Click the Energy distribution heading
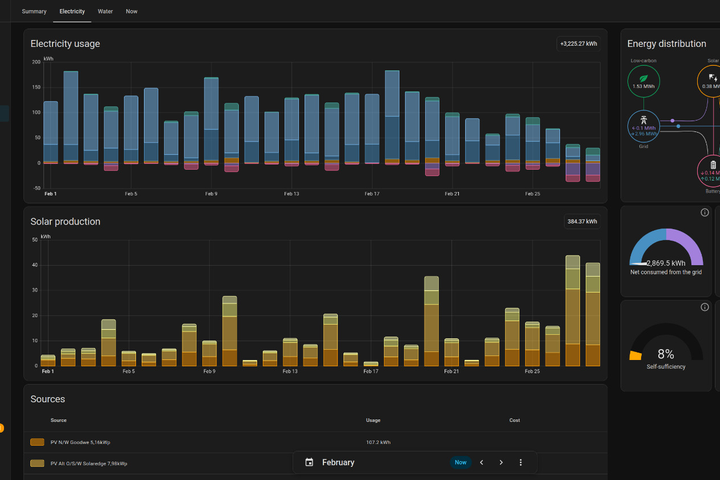Screen dimensions: 720x480 click(x=667, y=44)
